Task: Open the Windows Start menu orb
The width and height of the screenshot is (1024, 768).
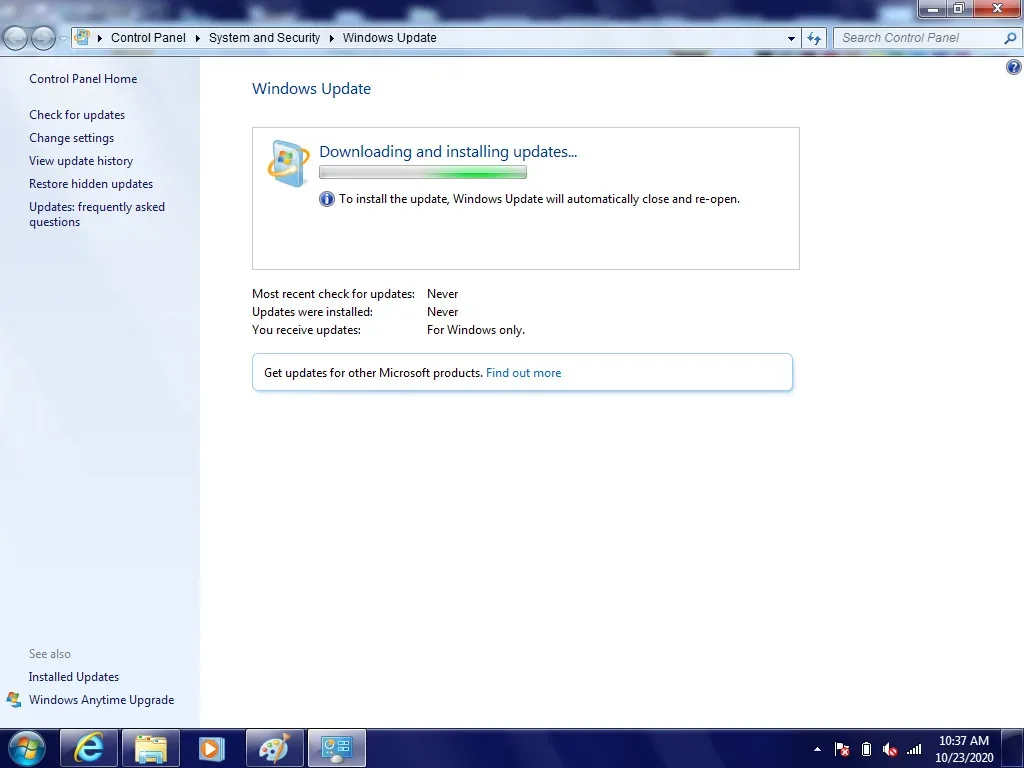Action: point(27,748)
